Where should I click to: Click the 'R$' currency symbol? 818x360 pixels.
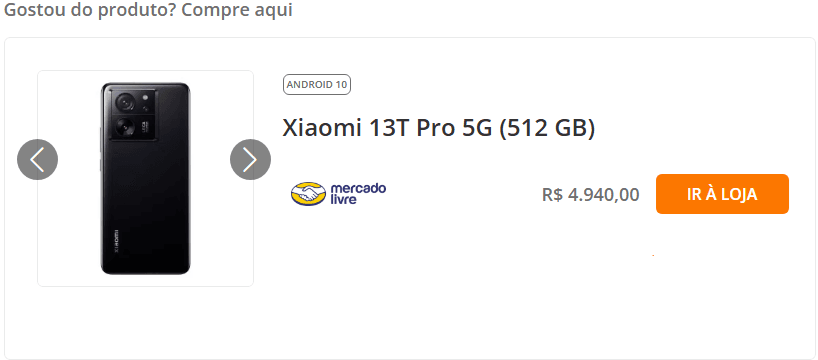coord(552,195)
